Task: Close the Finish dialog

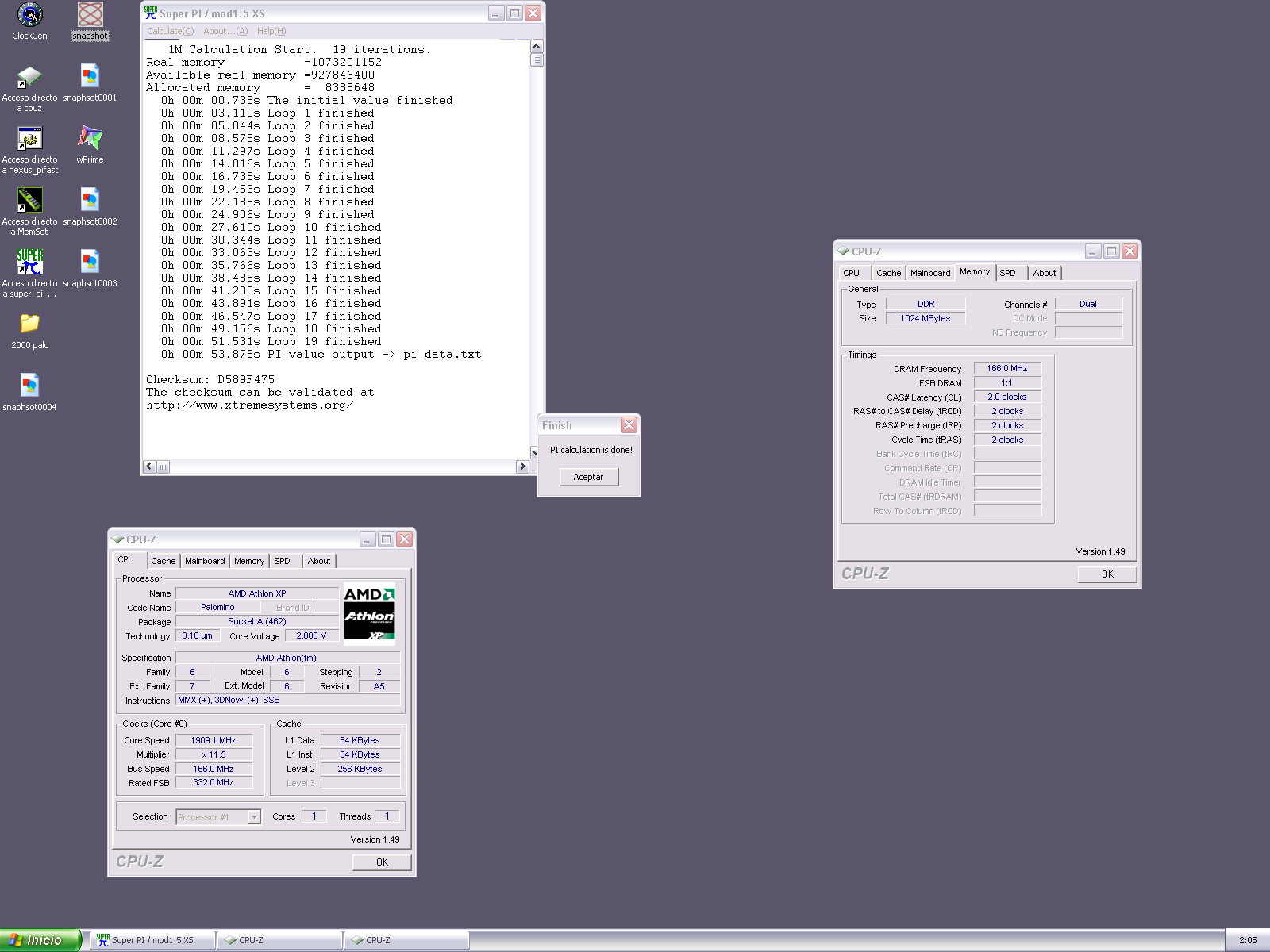Action: (x=629, y=425)
